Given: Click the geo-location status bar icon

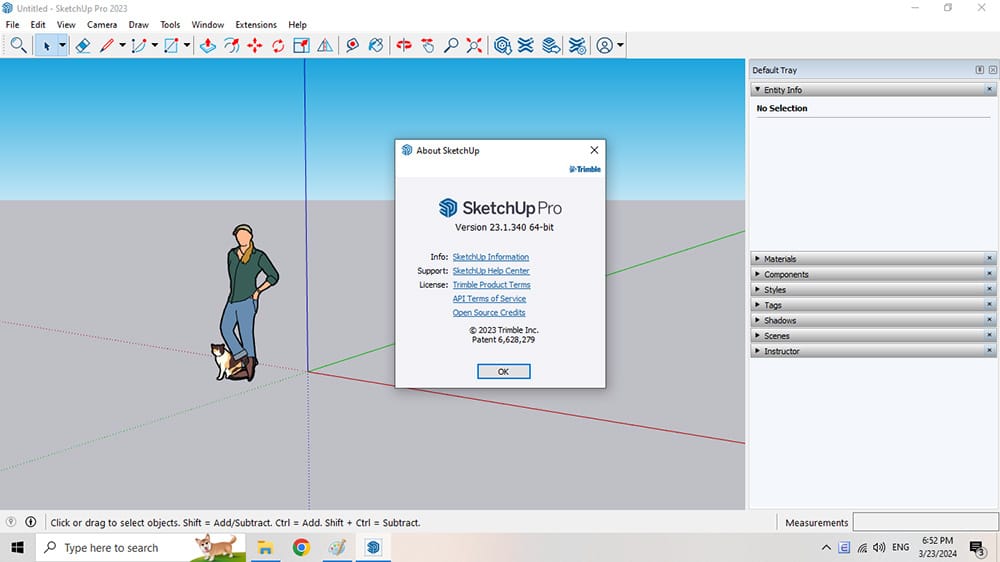Looking at the screenshot, I should (11, 522).
